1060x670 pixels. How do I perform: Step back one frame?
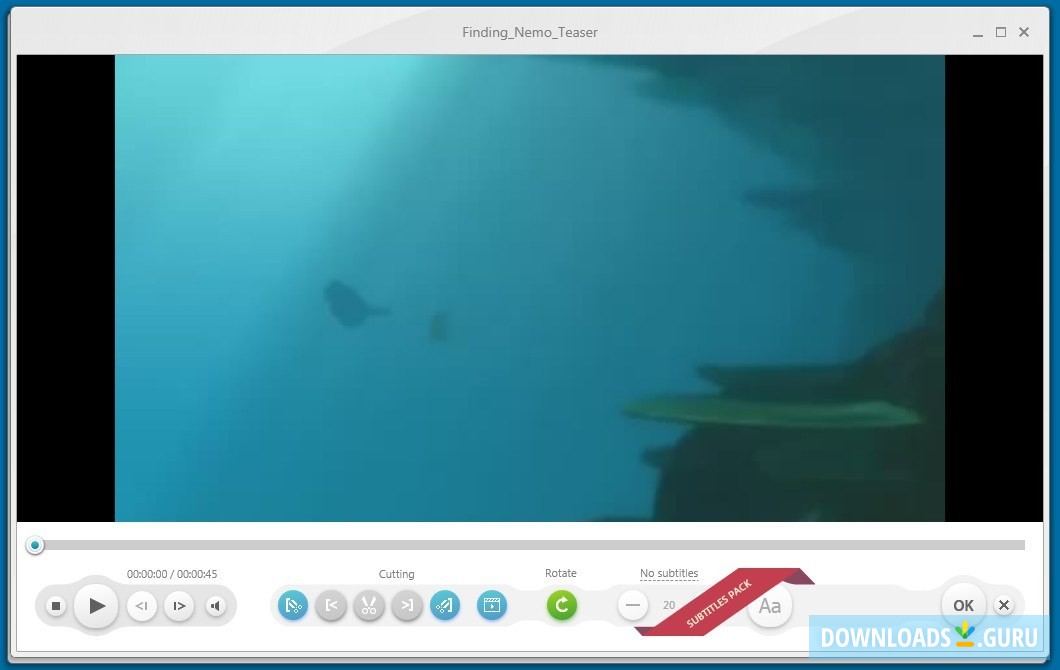pyautogui.click(x=141, y=606)
